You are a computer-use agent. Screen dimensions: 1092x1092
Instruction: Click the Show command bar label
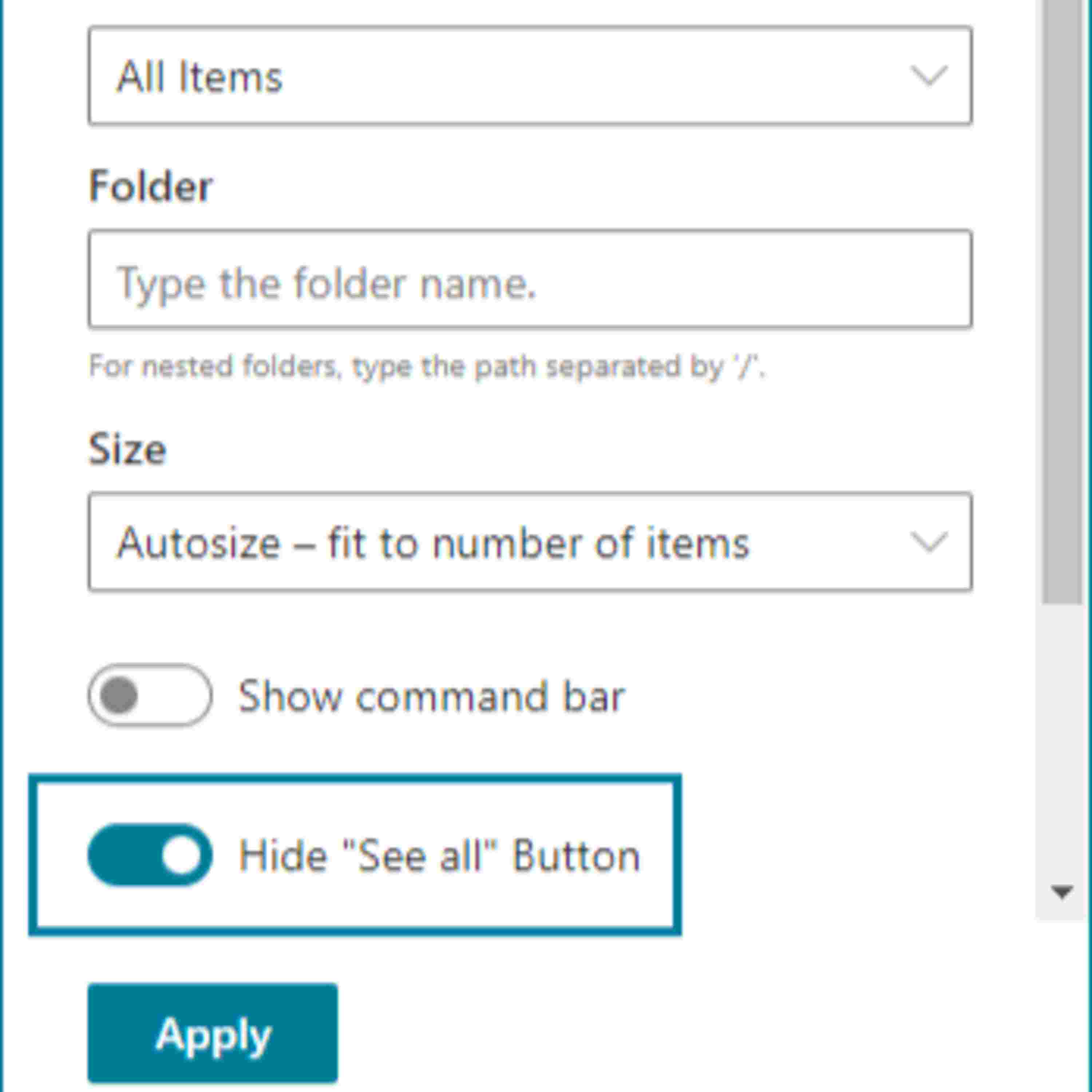[431, 696]
